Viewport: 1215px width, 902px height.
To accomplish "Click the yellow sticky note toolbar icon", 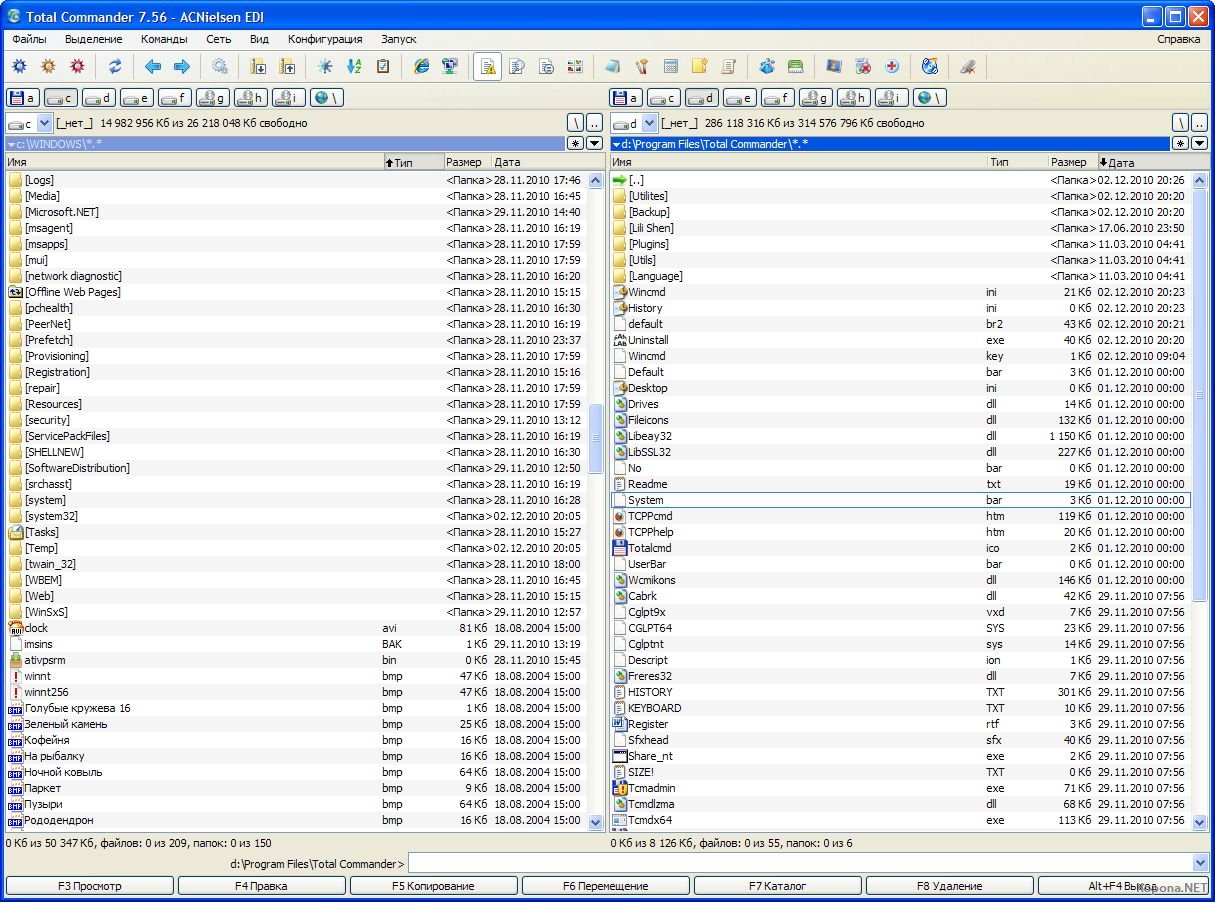I will coord(700,67).
